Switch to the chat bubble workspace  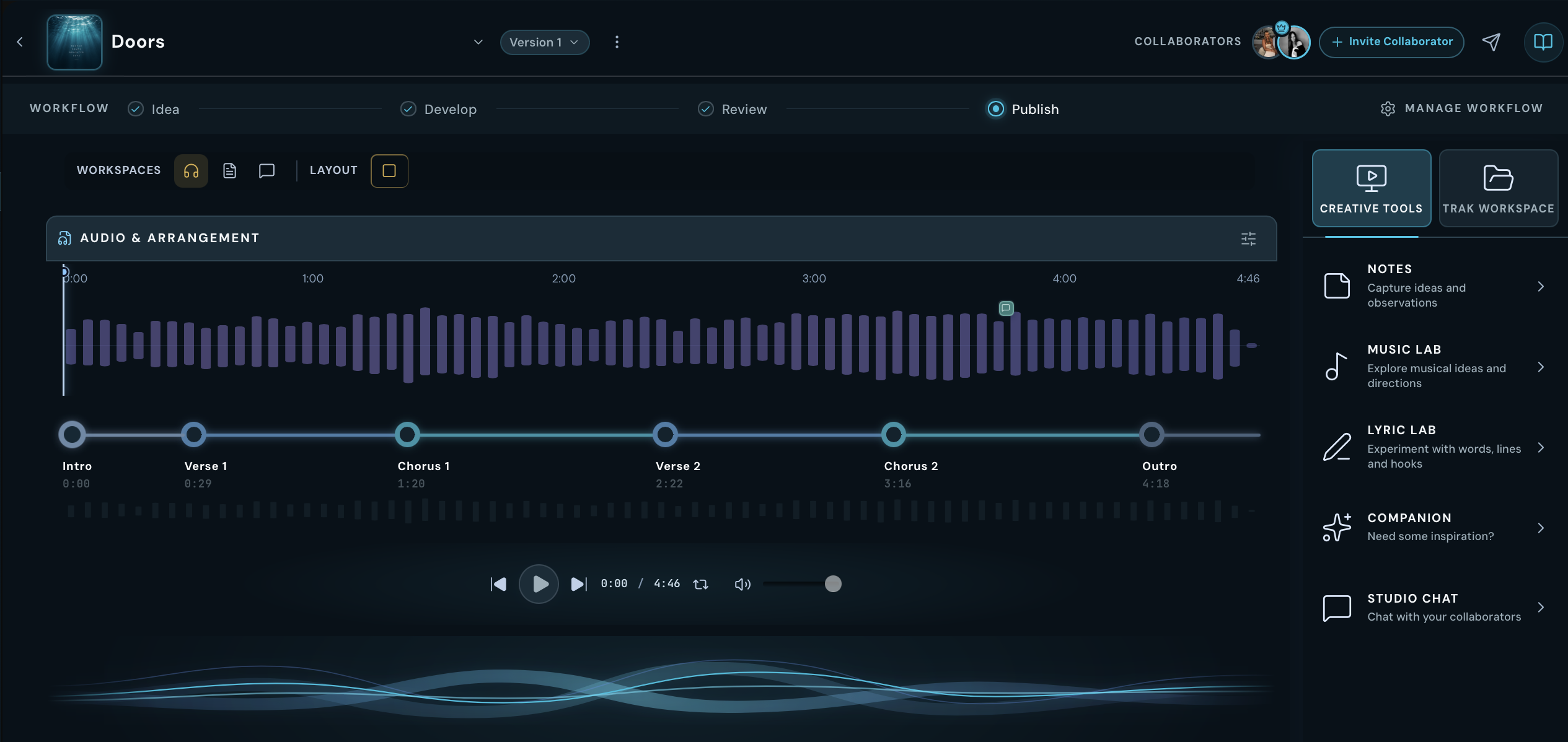click(x=266, y=171)
